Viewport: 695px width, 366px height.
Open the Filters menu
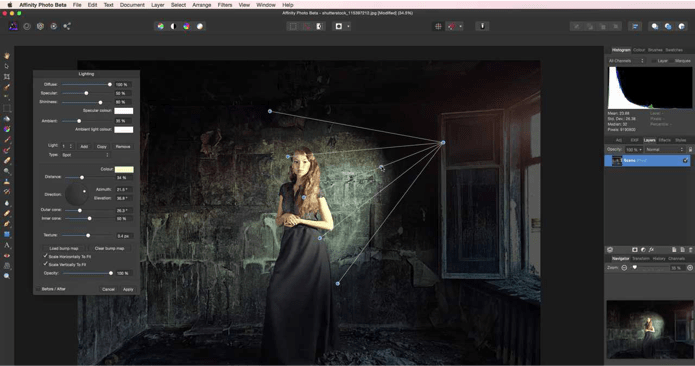[225, 5]
